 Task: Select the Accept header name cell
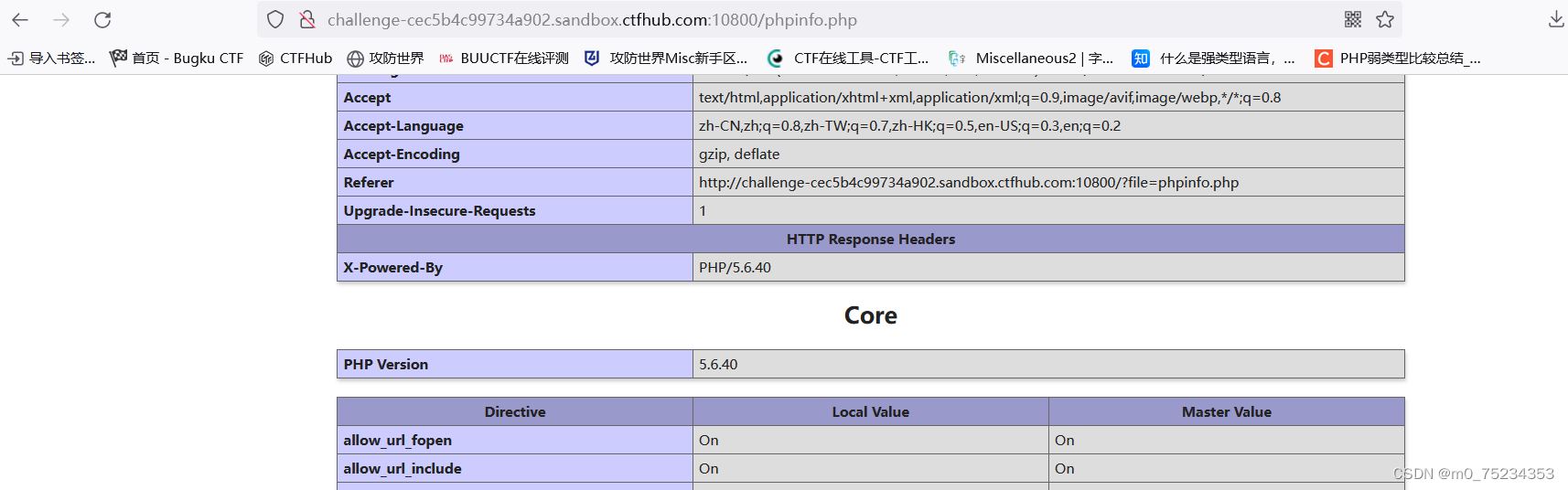click(515, 97)
